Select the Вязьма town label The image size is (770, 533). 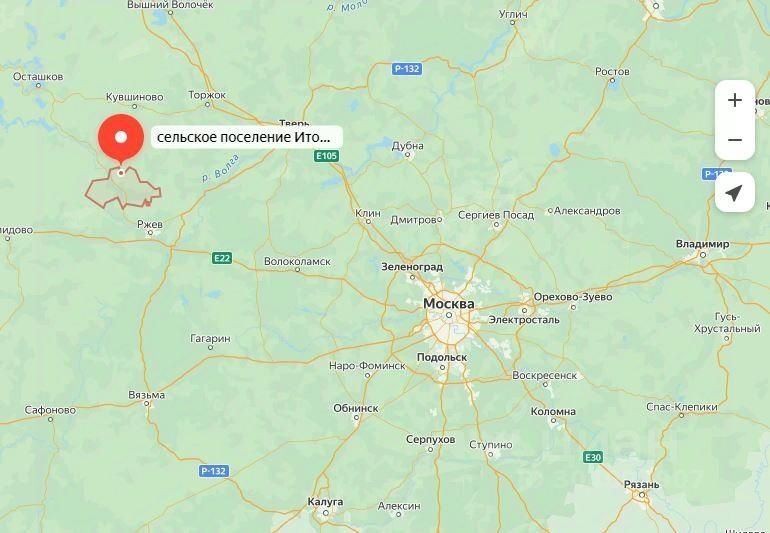tap(146, 395)
